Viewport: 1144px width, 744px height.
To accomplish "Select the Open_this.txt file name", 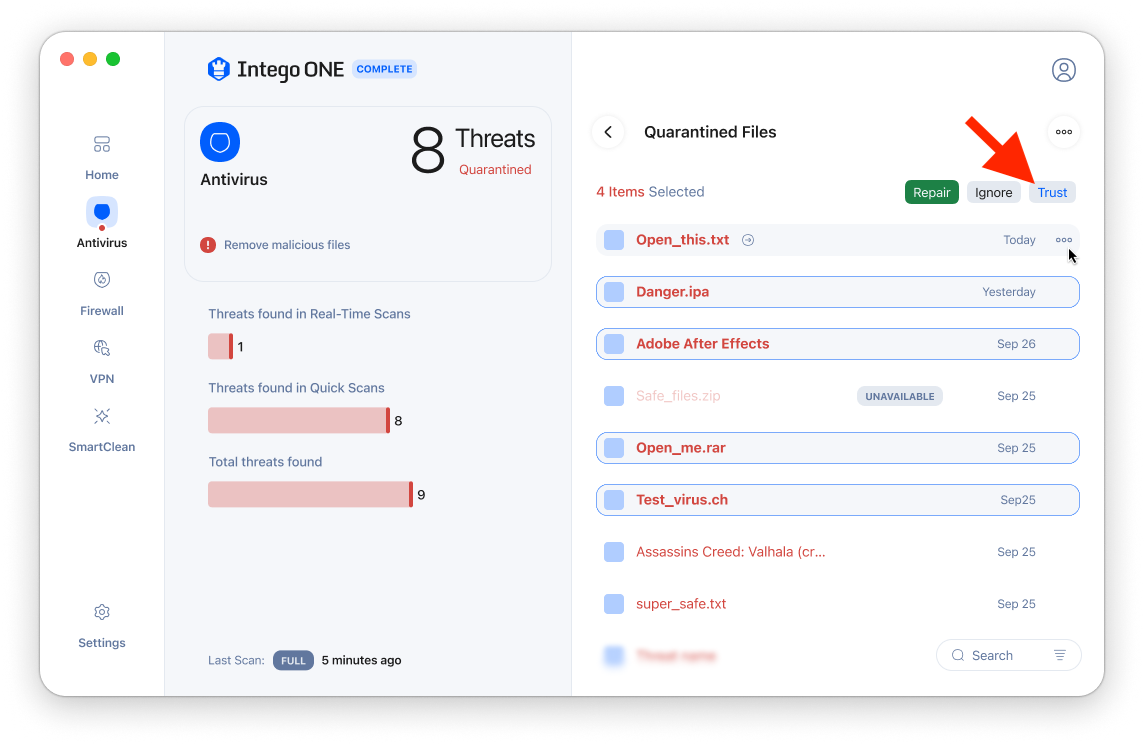I will pos(682,240).
